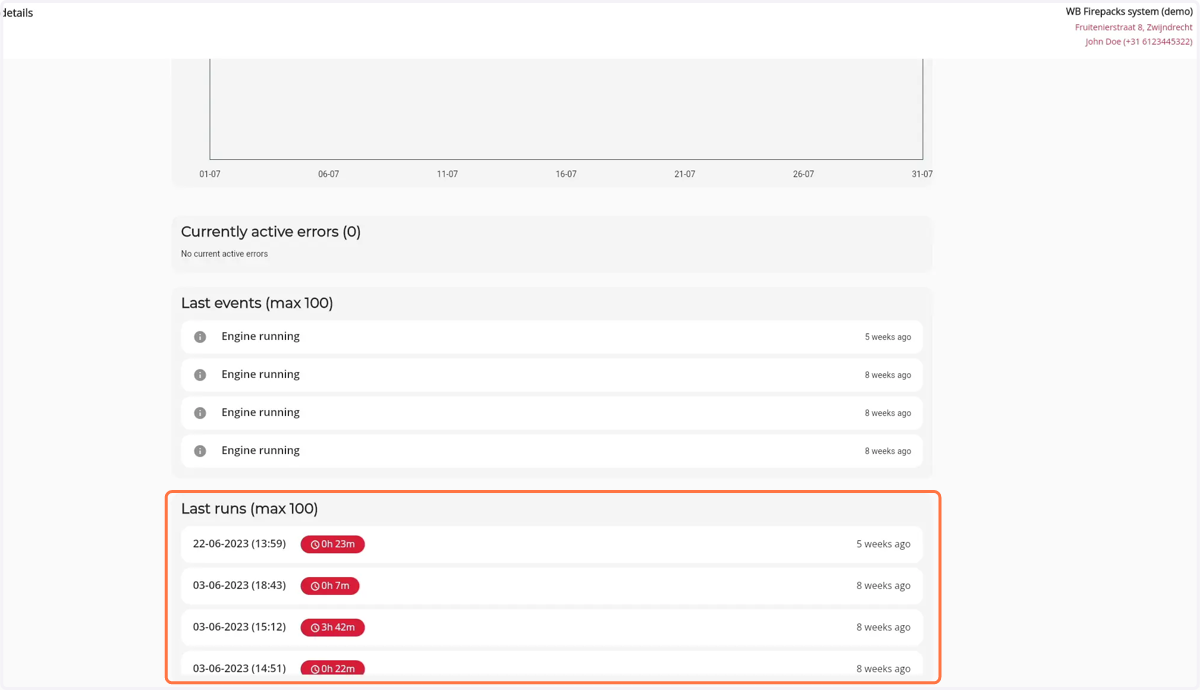
Task: Click the 21-07 chart axis label
Action: (684, 174)
